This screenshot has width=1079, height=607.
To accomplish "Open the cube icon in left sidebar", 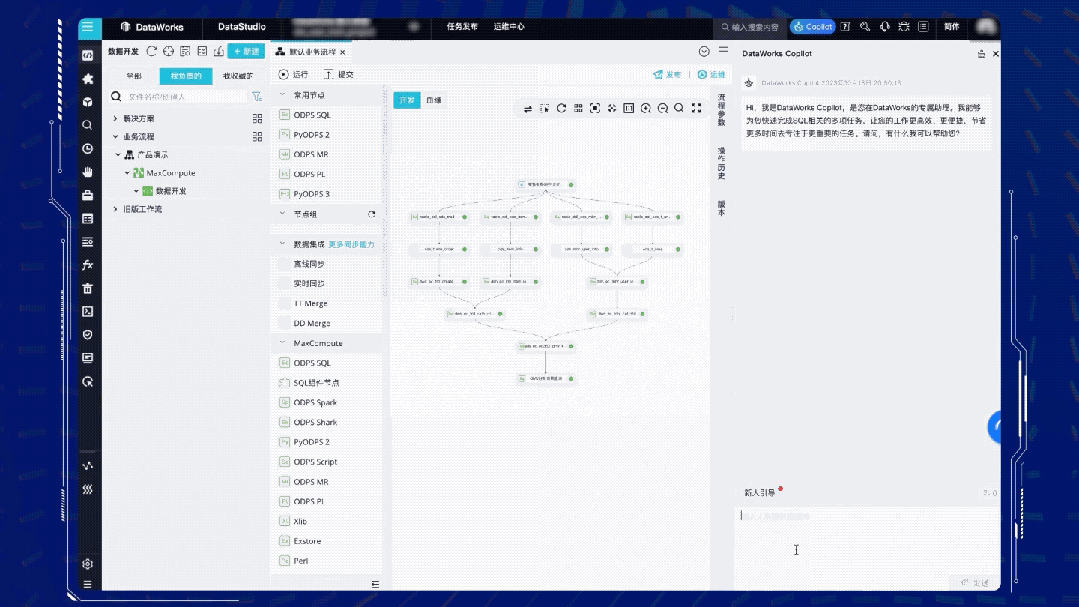I will [x=87, y=102].
